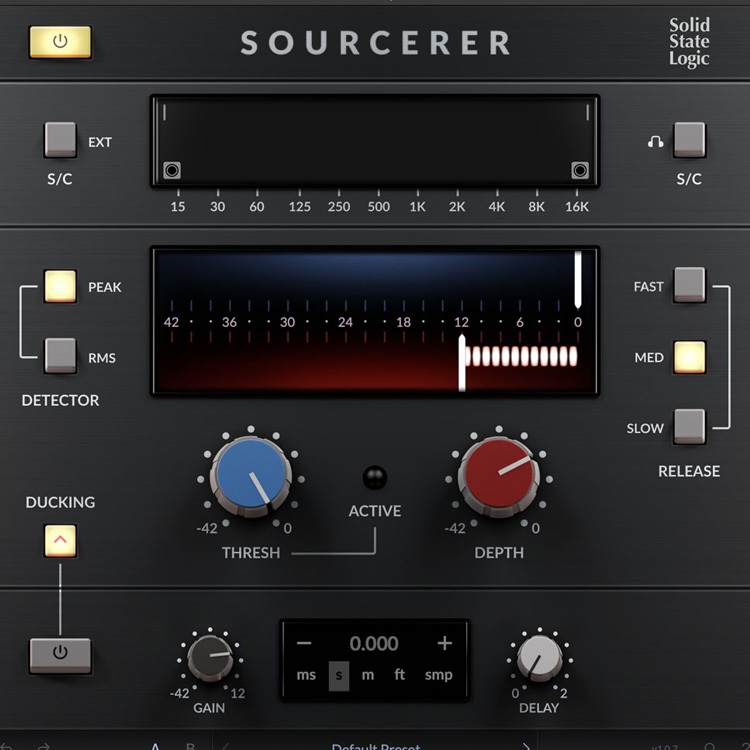Select the RMS detector mode
This screenshot has height=750, width=750.
[x=60, y=355]
